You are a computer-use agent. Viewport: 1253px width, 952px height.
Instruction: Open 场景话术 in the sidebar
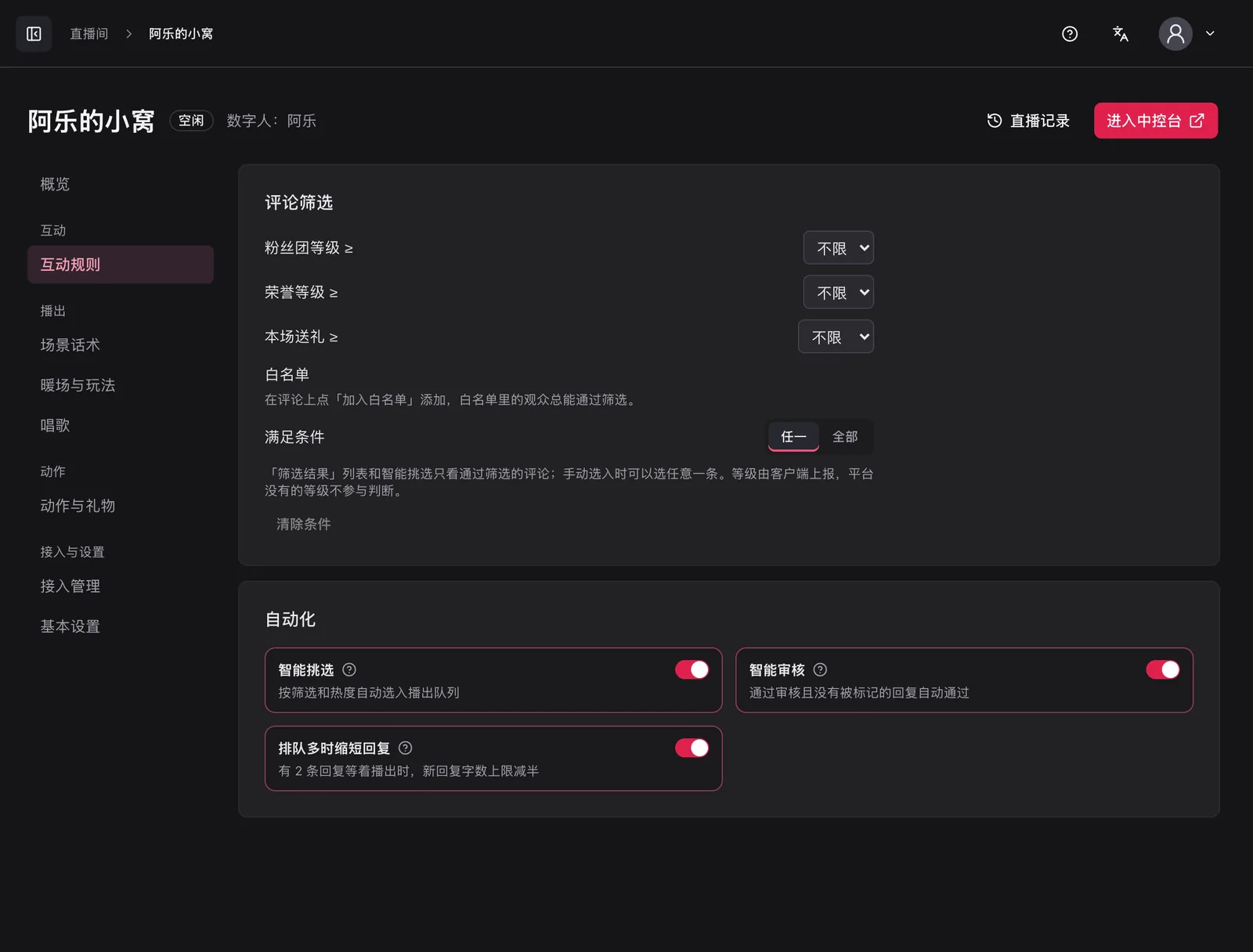[121, 345]
